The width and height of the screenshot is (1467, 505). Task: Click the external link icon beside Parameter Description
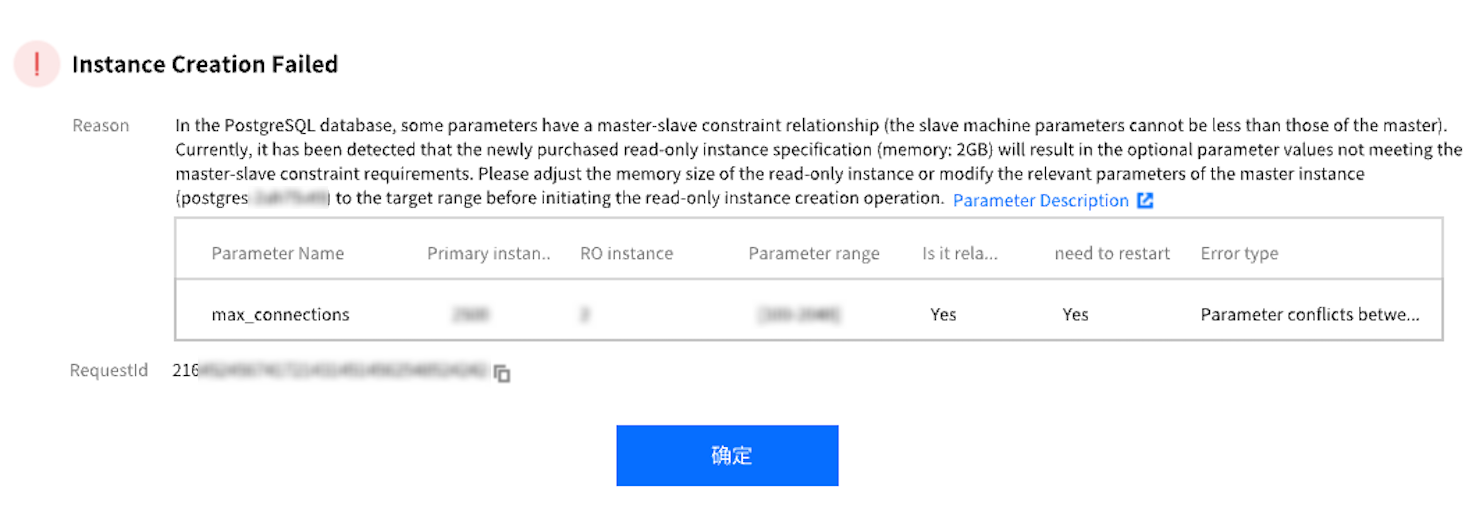[1145, 200]
